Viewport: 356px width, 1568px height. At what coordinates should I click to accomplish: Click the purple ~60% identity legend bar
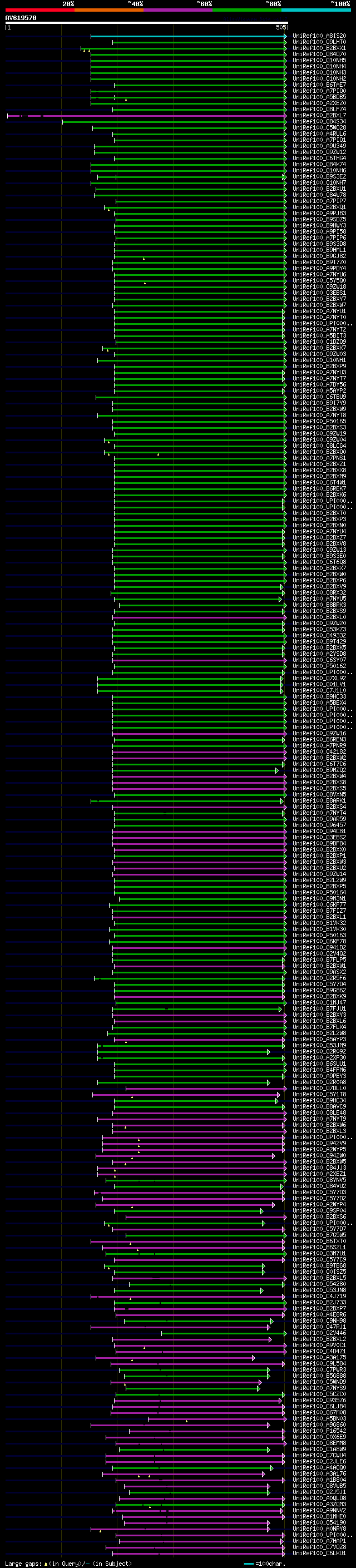[x=179, y=10]
